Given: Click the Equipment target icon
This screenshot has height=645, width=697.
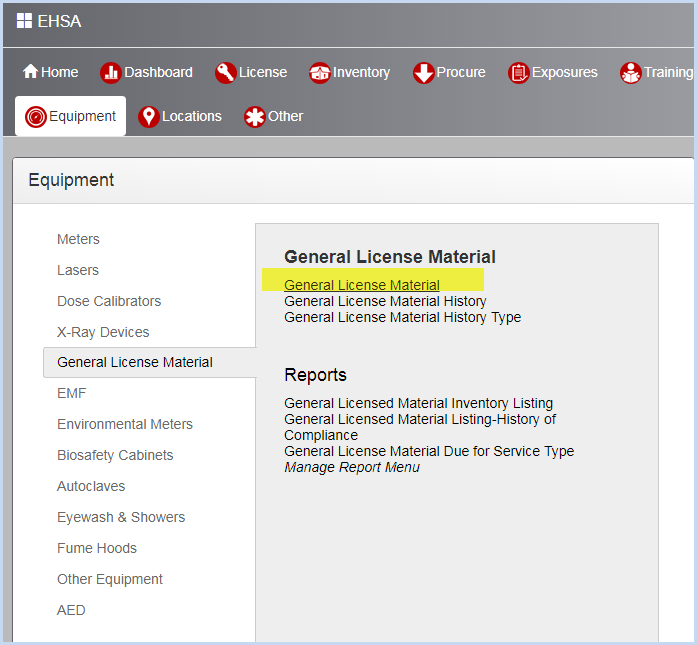Looking at the screenshot, I should click(36, 117).
